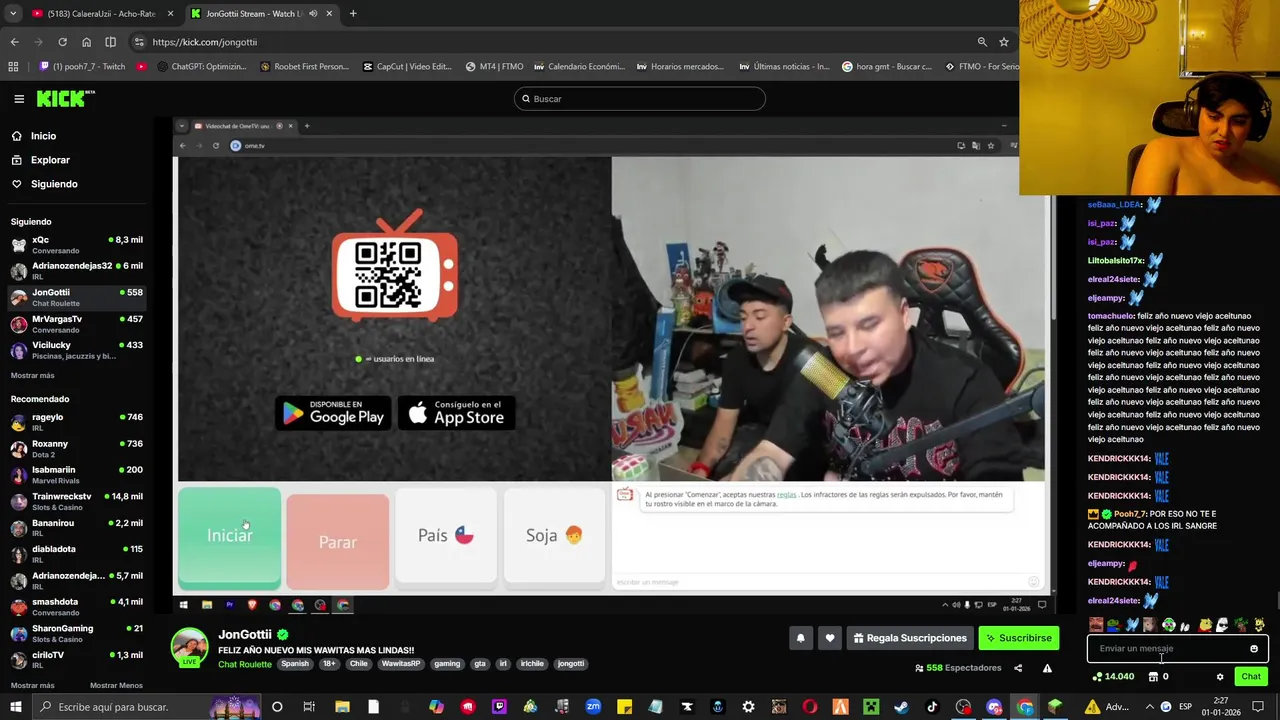Mute the JonGottii Stream tab audio
Viewport: 1280px width, 720px height.
[313, 14]
